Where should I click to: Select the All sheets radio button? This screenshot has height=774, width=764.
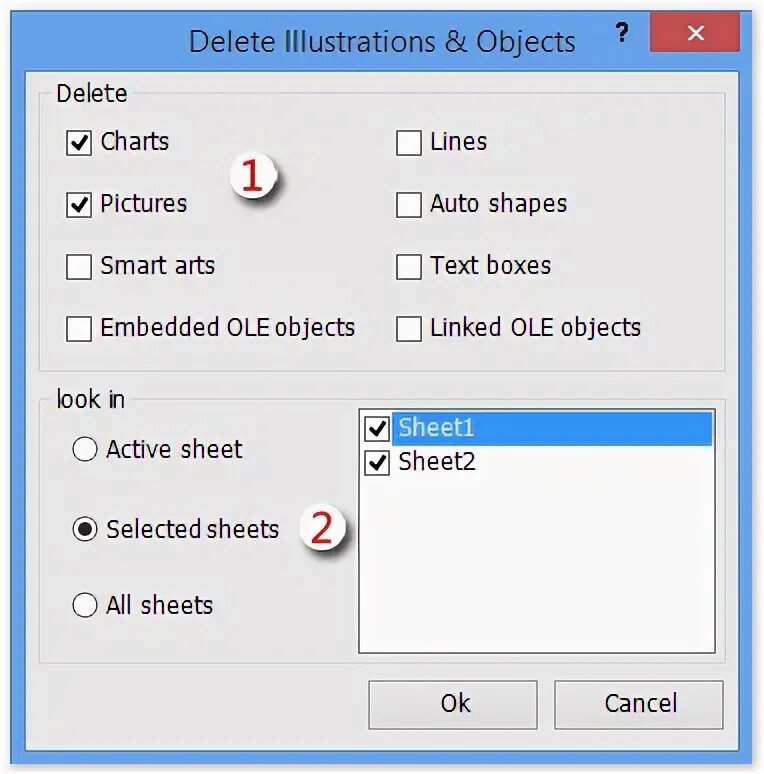[x=85, y=606]
